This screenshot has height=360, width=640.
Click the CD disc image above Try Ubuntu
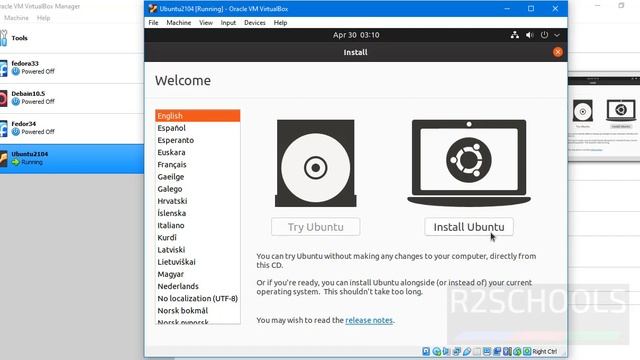(x=316, y=163)
